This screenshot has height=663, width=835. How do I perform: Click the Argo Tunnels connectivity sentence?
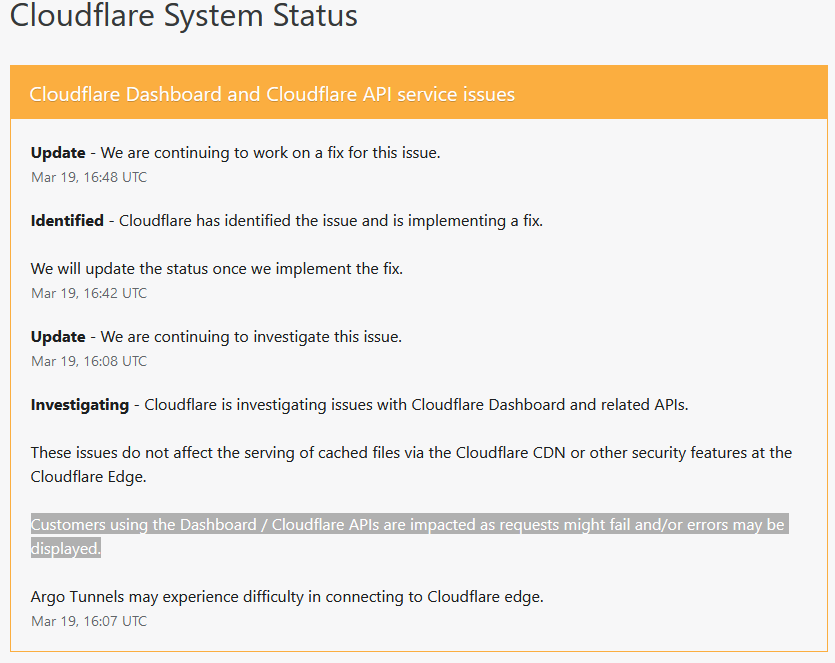pyautogui.click(x=287, y=597)
